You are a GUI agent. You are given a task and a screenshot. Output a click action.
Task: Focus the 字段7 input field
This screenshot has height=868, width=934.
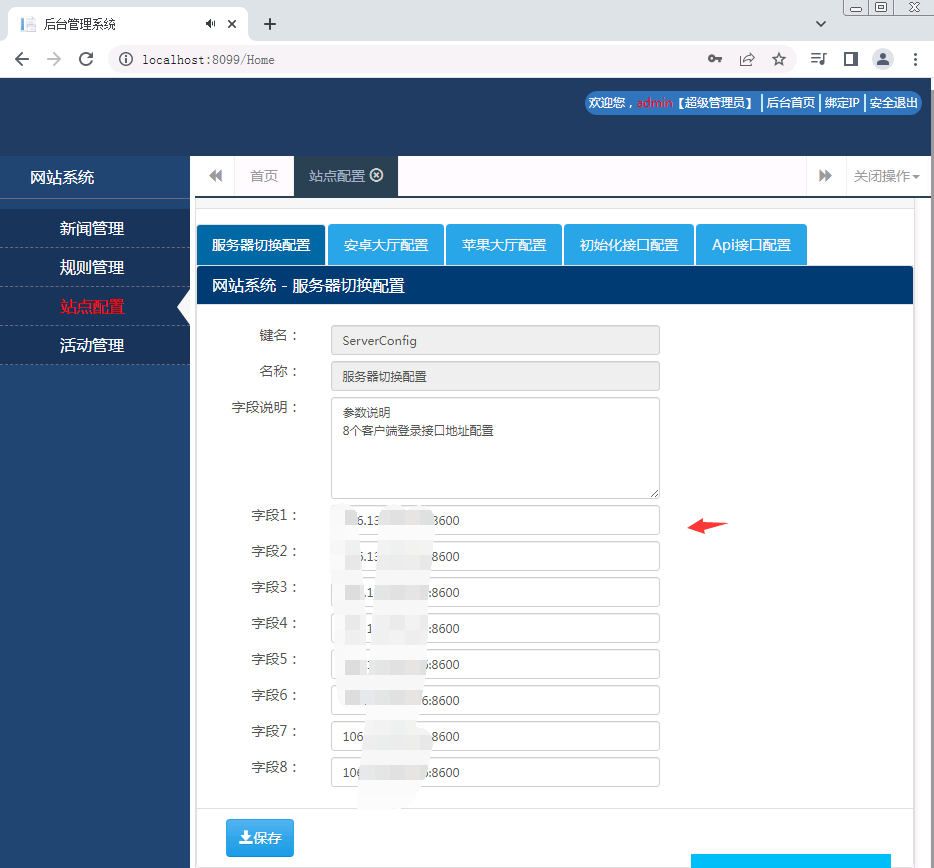[x=495, y=736]
